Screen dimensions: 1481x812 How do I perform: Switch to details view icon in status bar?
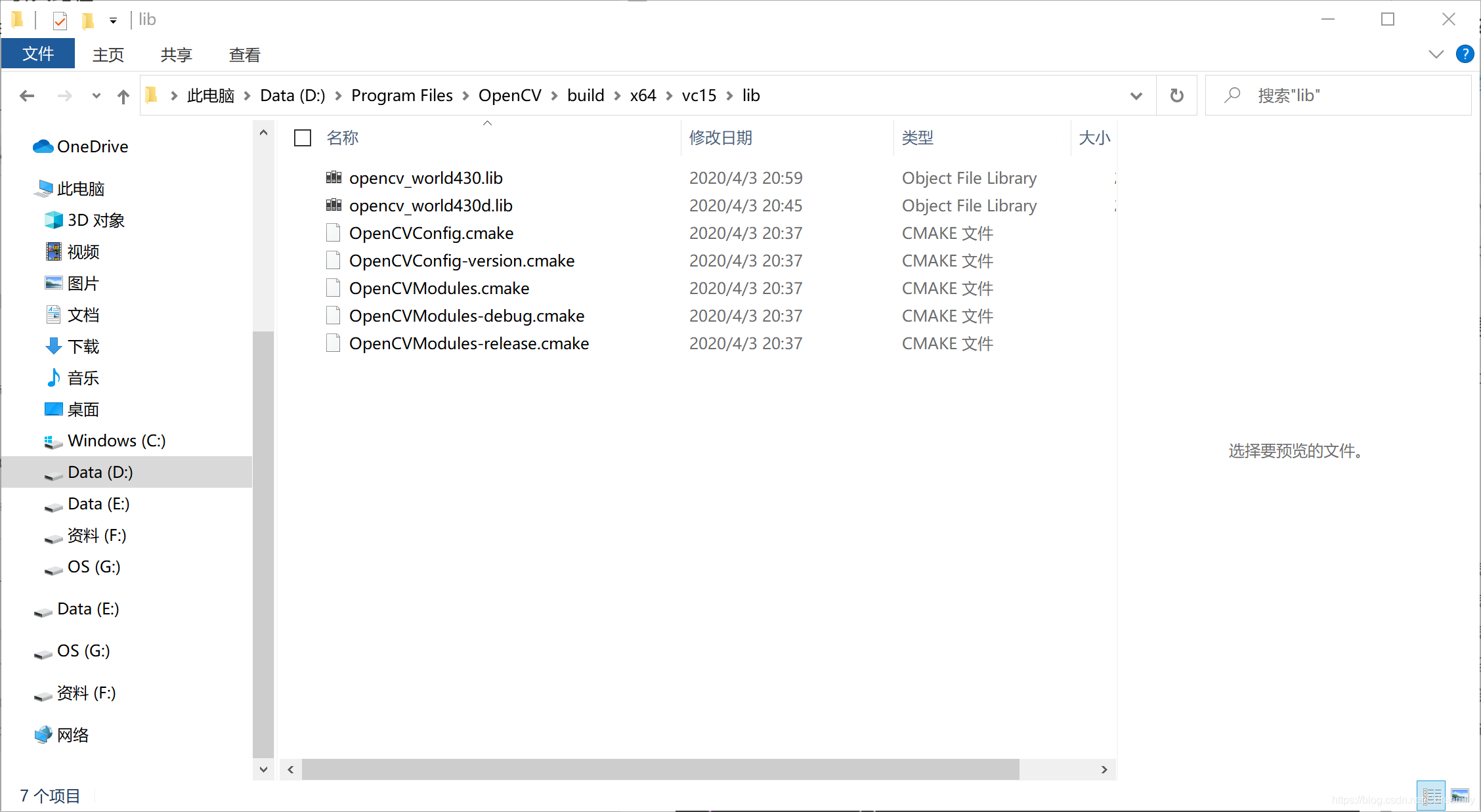click(x=1431, y=796)
